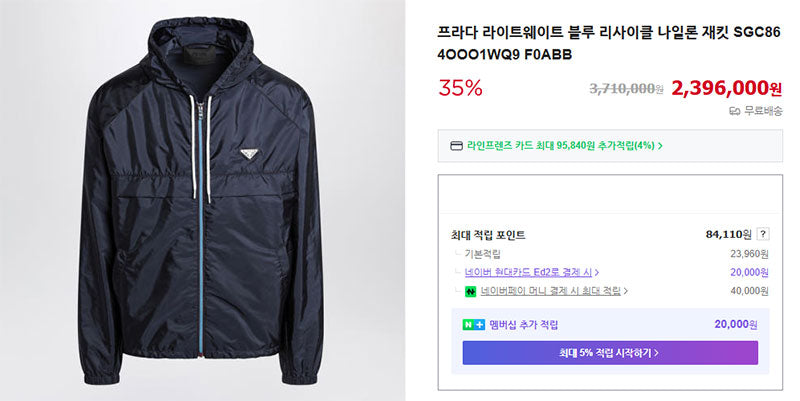800x401 pixels.
Task: Click the question mark help icon beside 84,110원
Action: click(762, 234)
